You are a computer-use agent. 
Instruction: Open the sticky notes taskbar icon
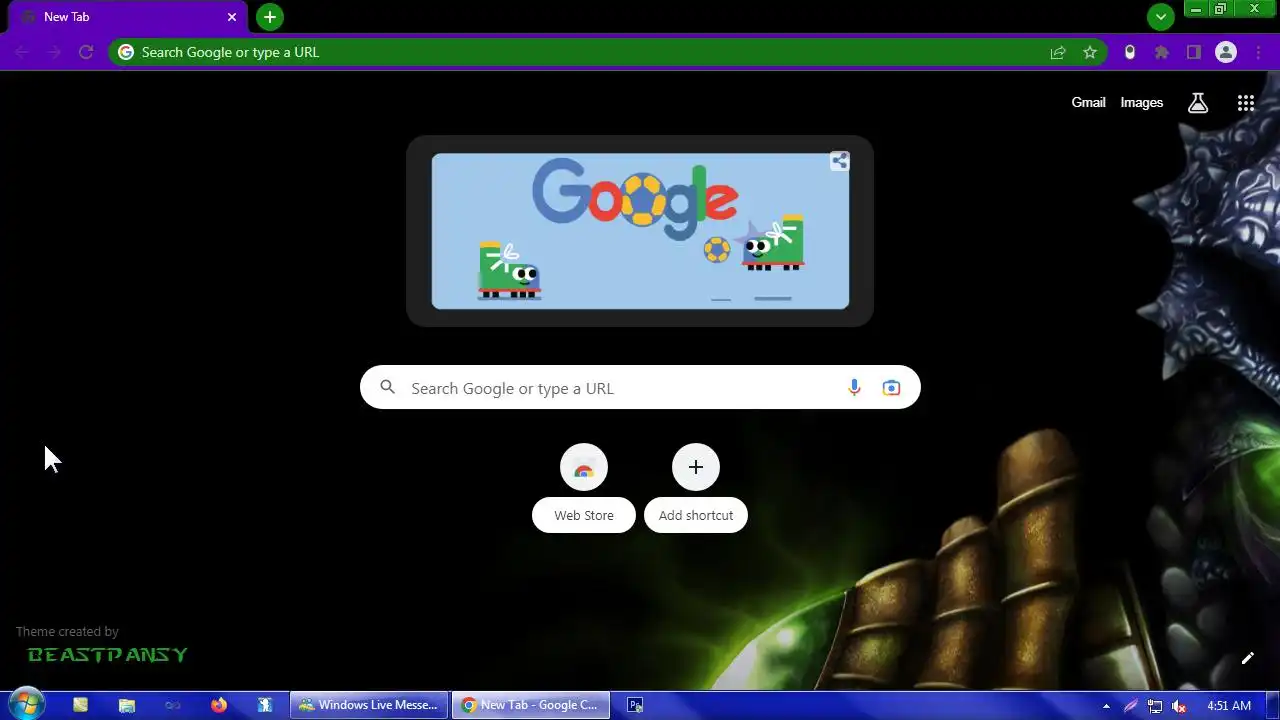point(80,705)
